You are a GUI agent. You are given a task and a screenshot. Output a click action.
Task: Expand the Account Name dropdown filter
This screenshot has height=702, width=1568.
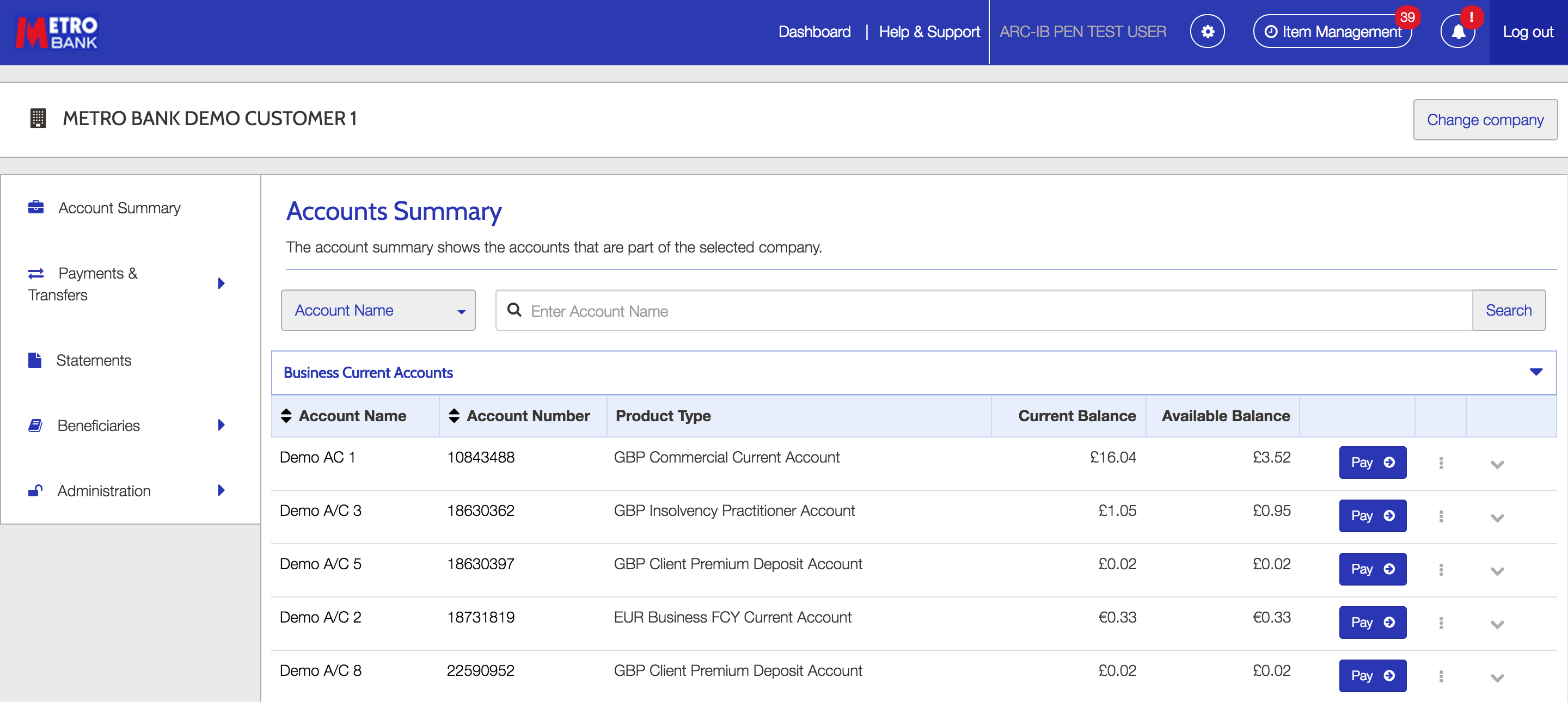(x=460, y=310)
